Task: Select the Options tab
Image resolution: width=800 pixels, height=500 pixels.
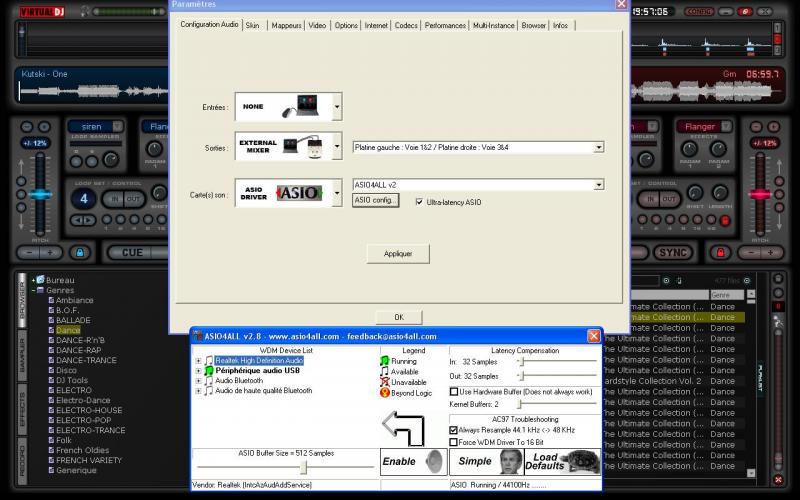Action: point(346,25)
